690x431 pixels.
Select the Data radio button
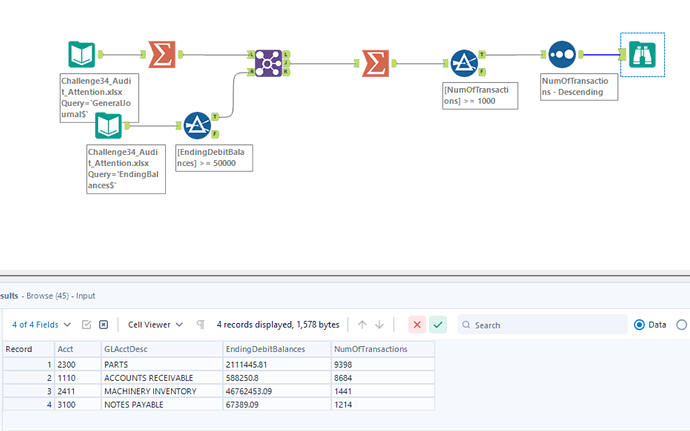tap(640, 324)
